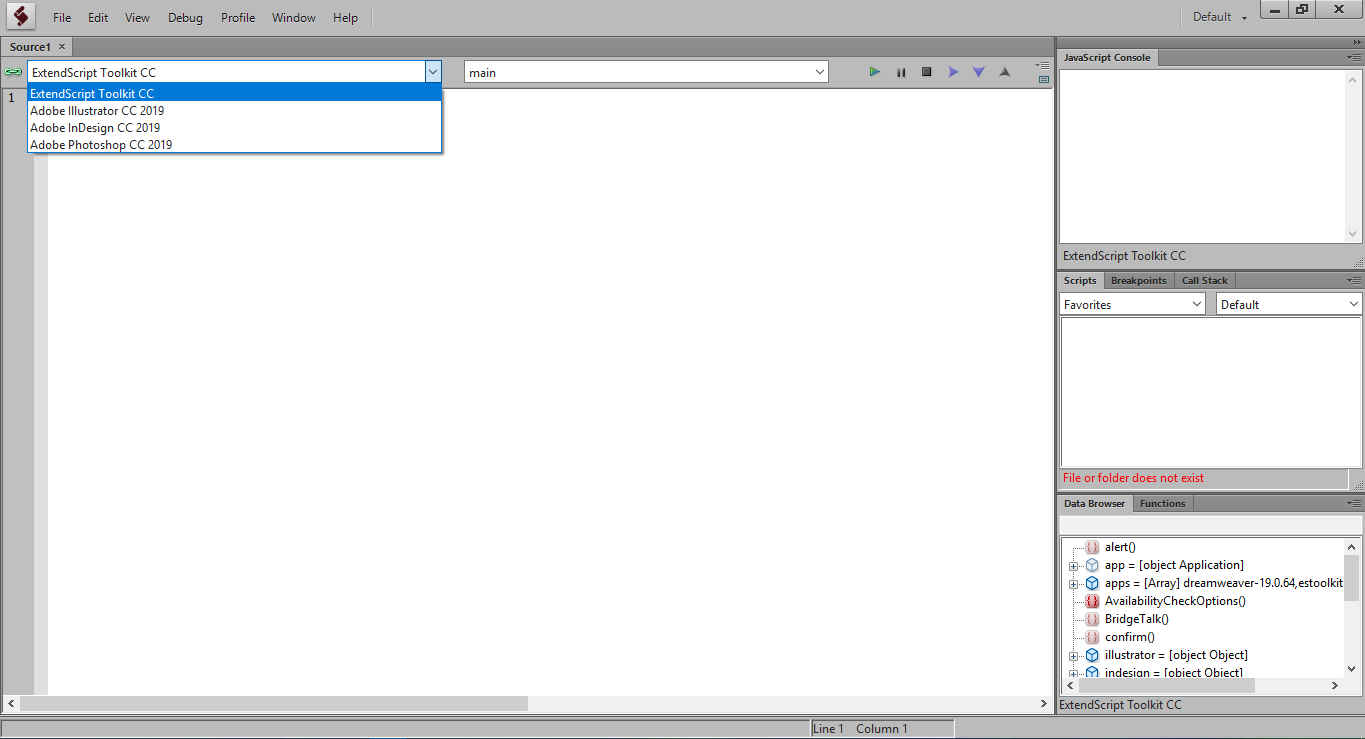1365x739 pixels.
Task: Open the Default dropdown in Scripts panel
Action: click(1289, 304)
